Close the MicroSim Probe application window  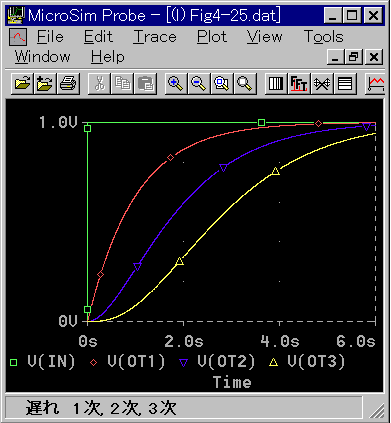tap(373, 15)
